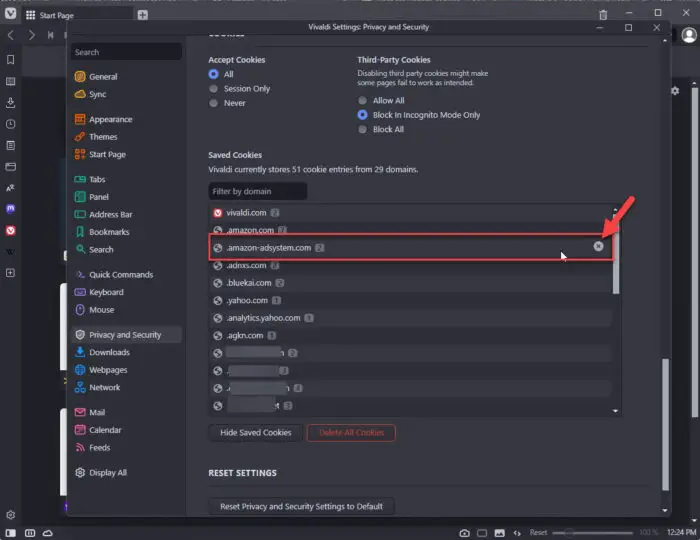Open the Translate panel icon

[x=10, y=188]
